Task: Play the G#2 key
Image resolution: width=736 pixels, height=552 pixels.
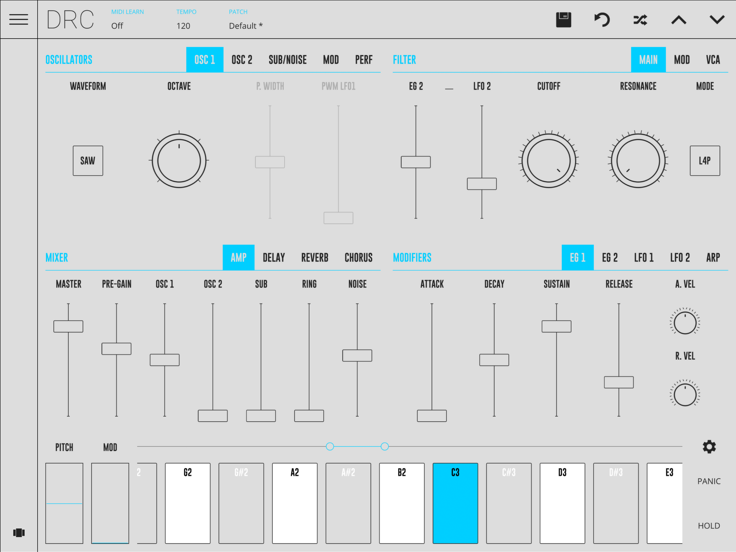Action: click(241, 503)
